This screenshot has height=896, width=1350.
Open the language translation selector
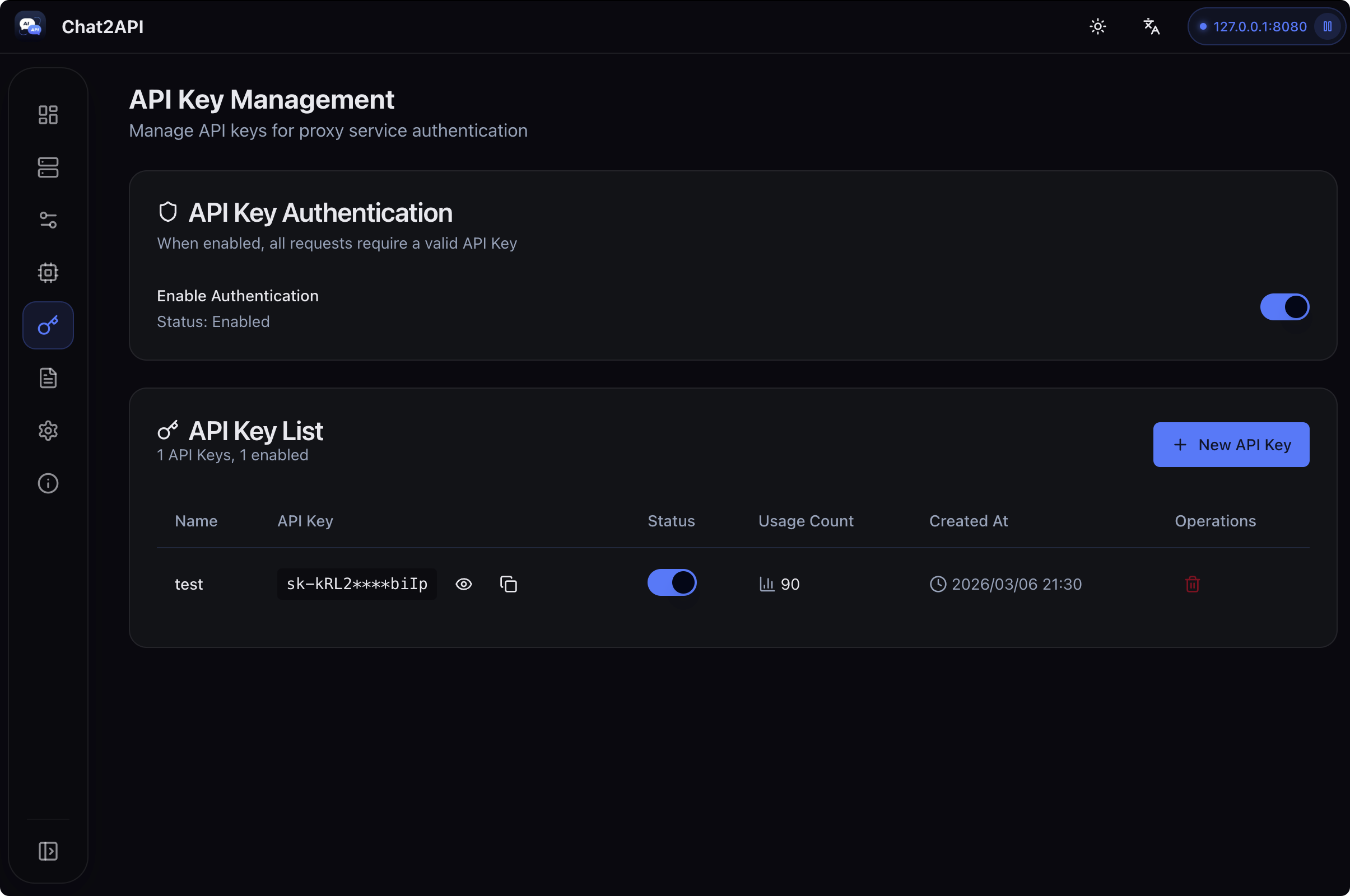coord(1151,26)
